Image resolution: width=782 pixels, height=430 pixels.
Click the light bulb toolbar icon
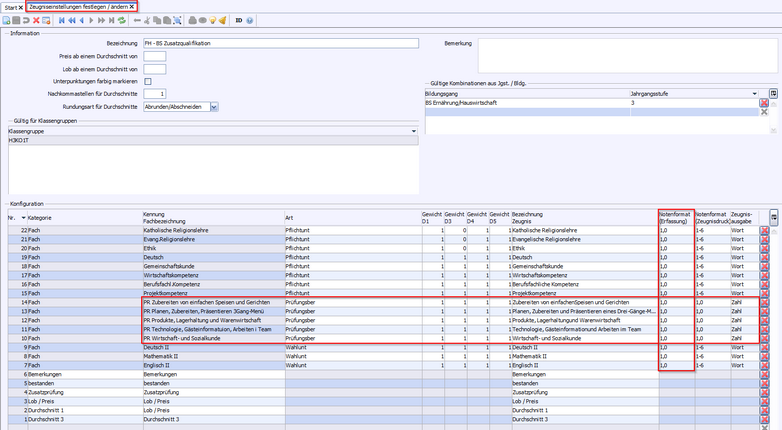point(212,19)
